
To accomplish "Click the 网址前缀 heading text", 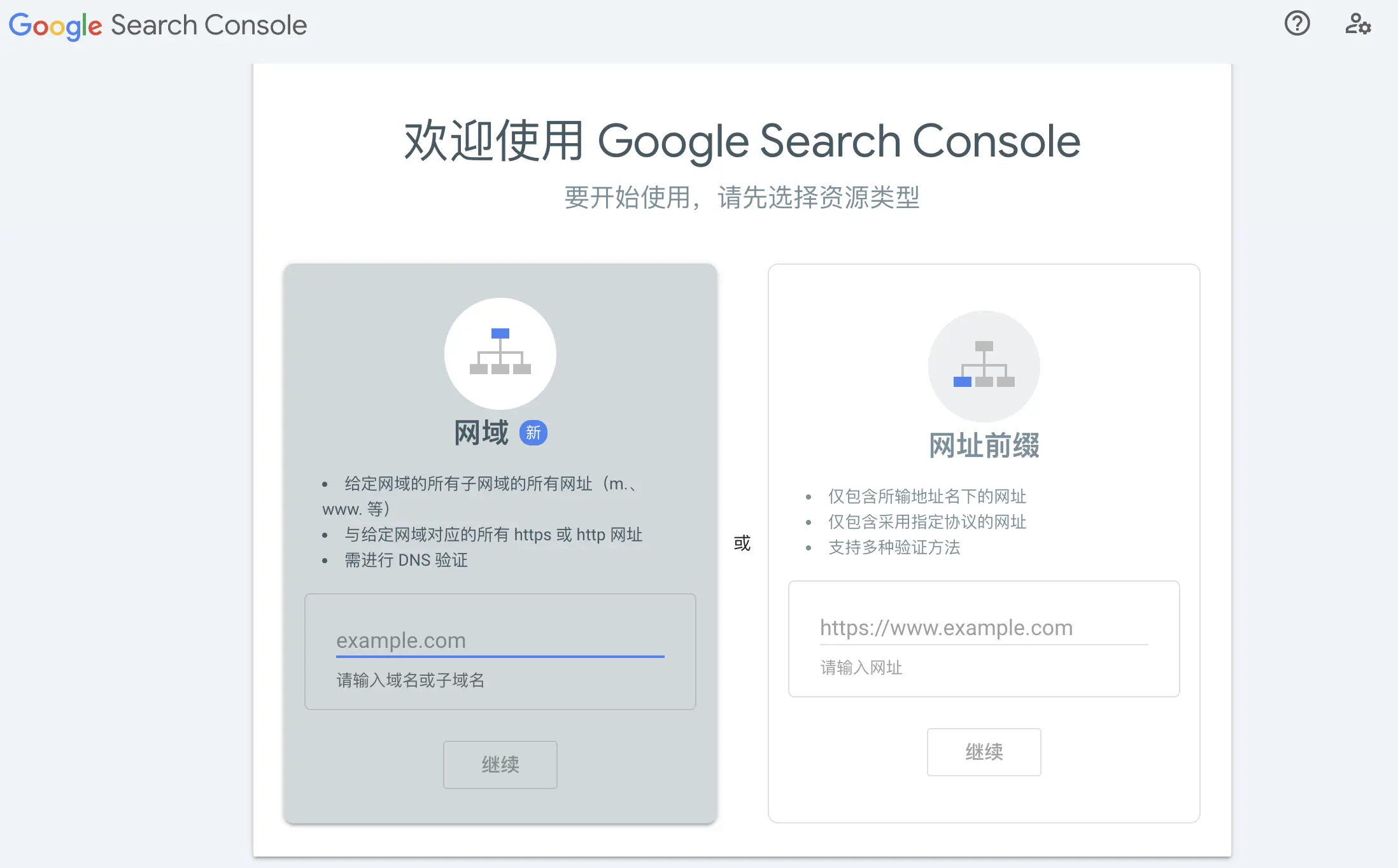I will coord(984,445).
